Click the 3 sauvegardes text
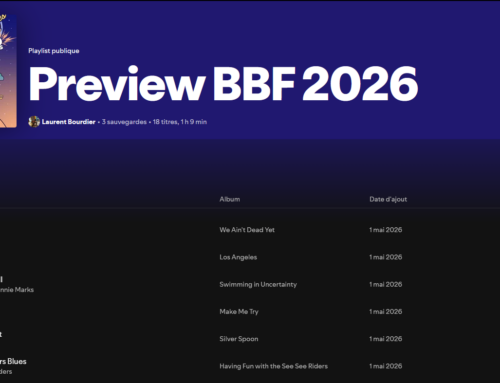 point(124,122)
